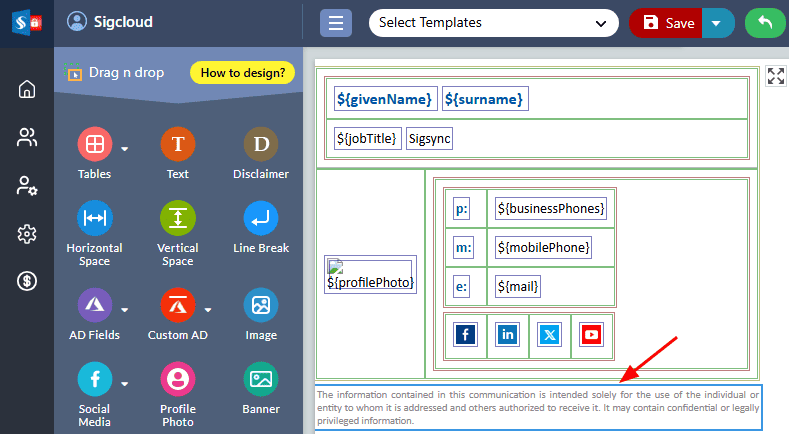Add a Disclaimer element
The image size is (789, 434).
point(261,146)
